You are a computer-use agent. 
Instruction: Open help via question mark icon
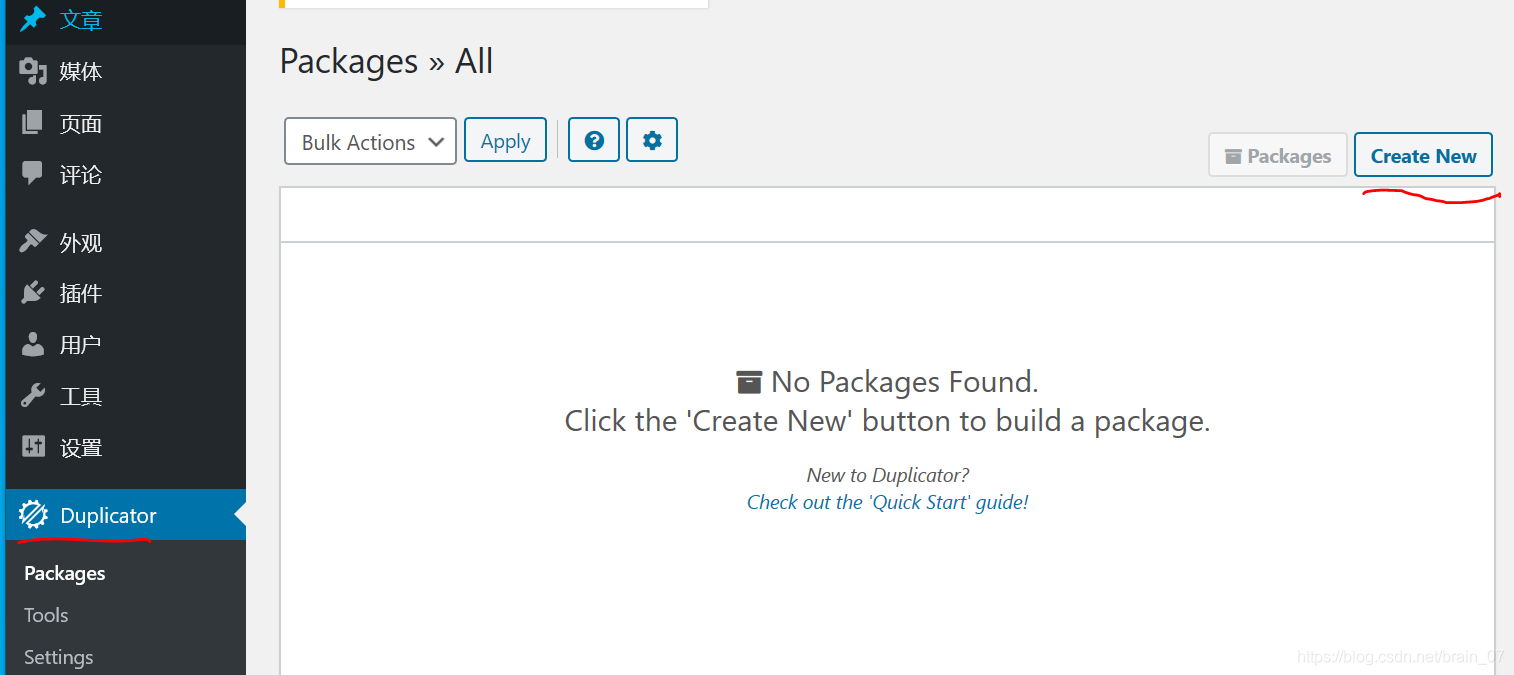click(x=594, y=140)
